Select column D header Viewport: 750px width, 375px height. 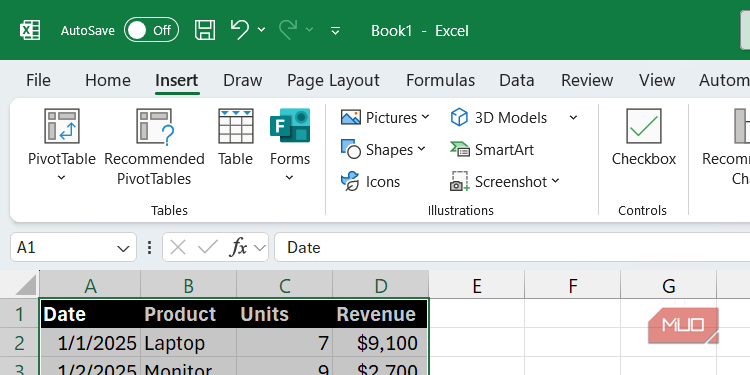[381, 286]
